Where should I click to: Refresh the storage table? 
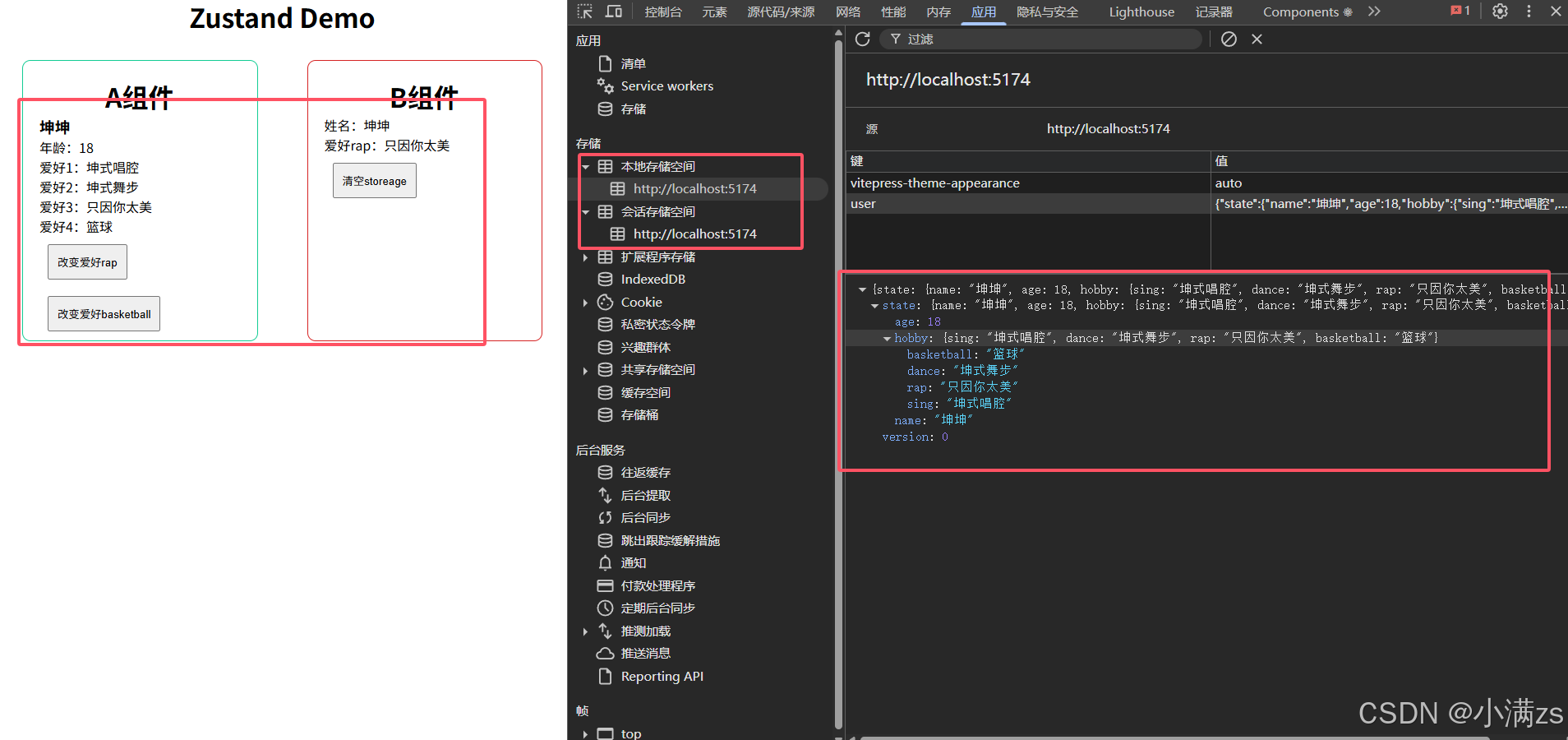[862, 39]
